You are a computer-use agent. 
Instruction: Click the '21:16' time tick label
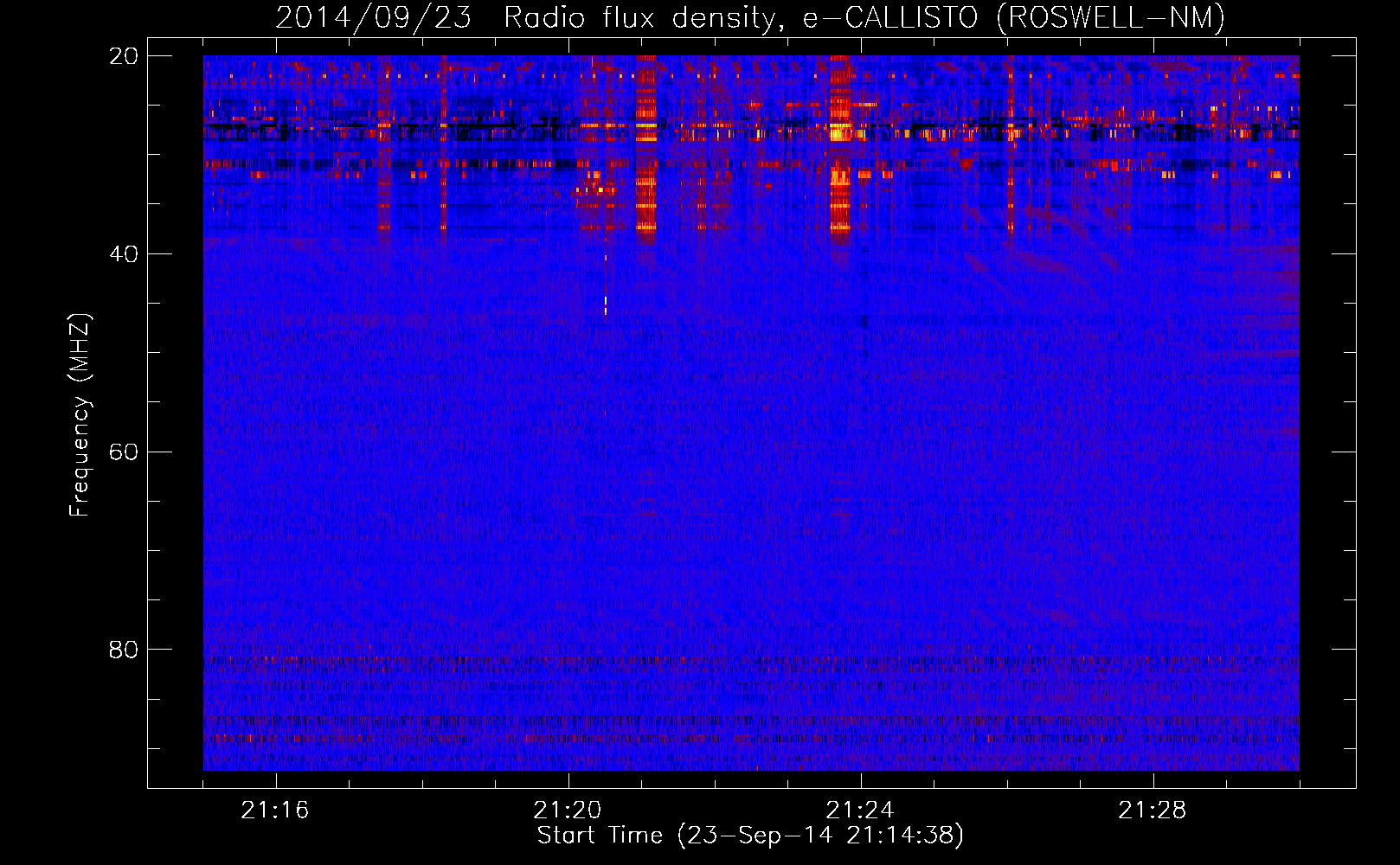[275, 811]
